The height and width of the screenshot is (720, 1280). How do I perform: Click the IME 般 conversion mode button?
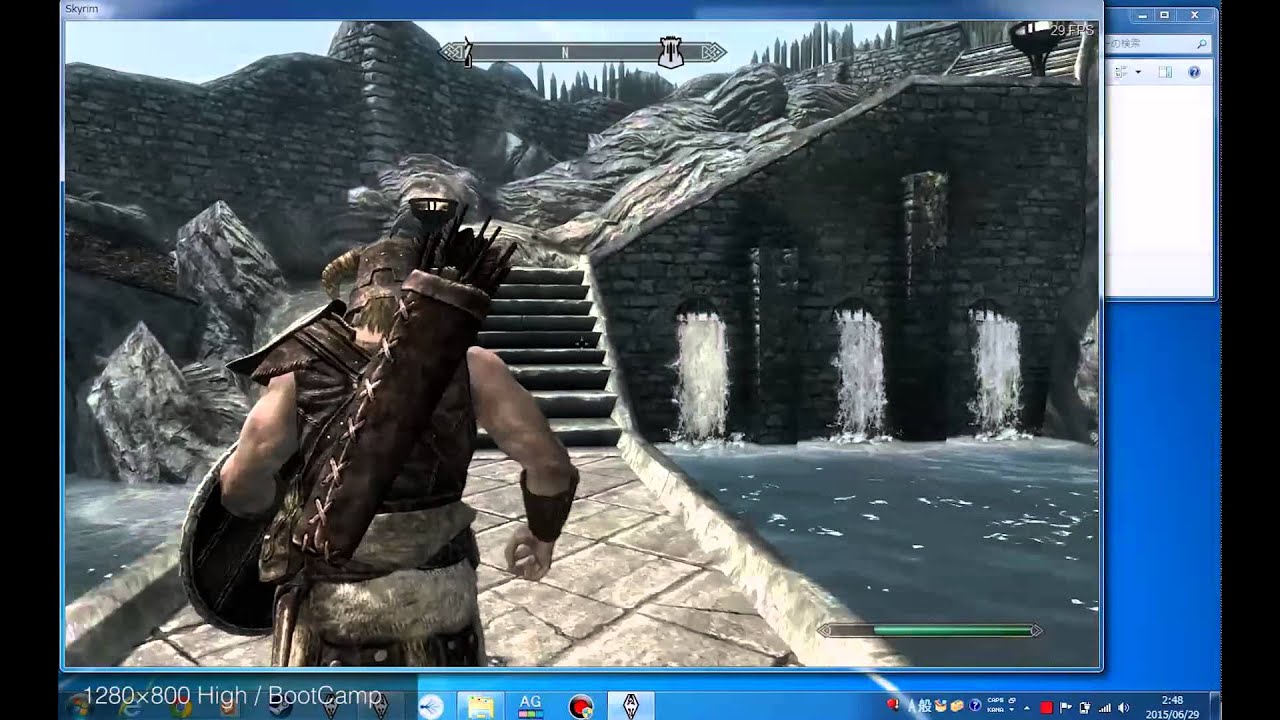[925, 705]
